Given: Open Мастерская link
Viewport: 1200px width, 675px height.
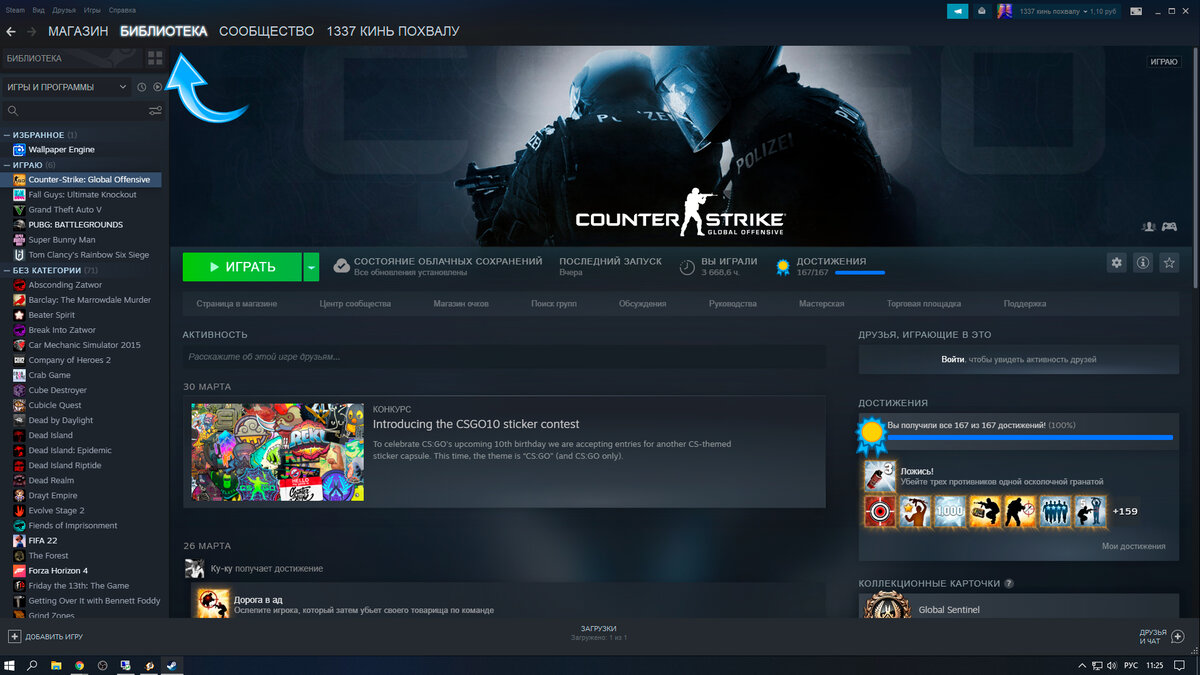Looking at the screenshot, I should [821, 303].
